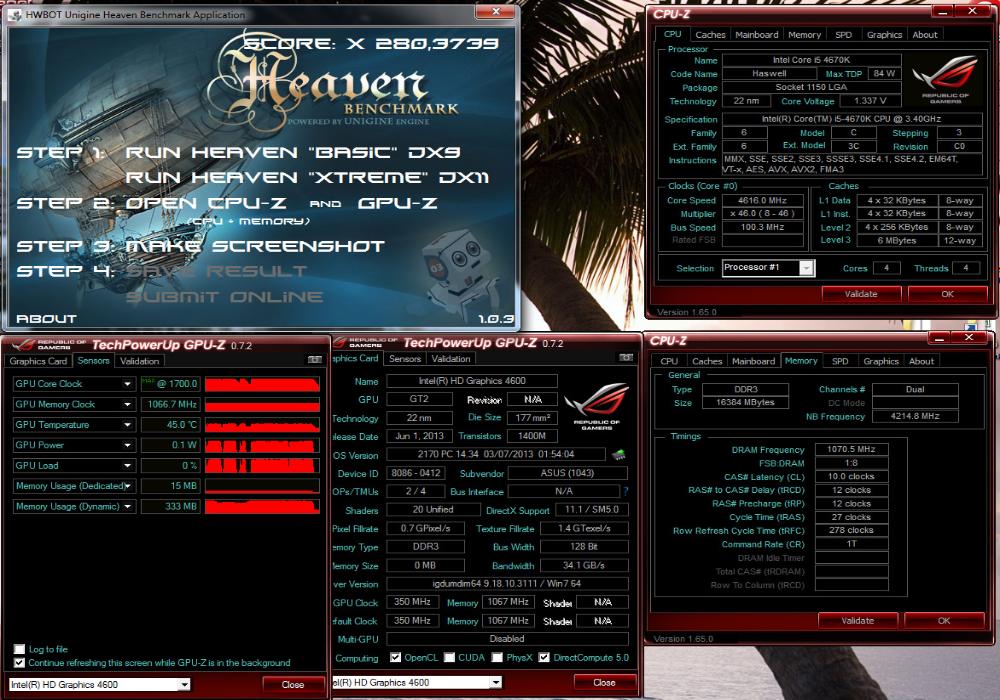Click the Bandwidth value 34.1 GB/s
Viewport: 1000px width, 700px height.
pos(584,565)
